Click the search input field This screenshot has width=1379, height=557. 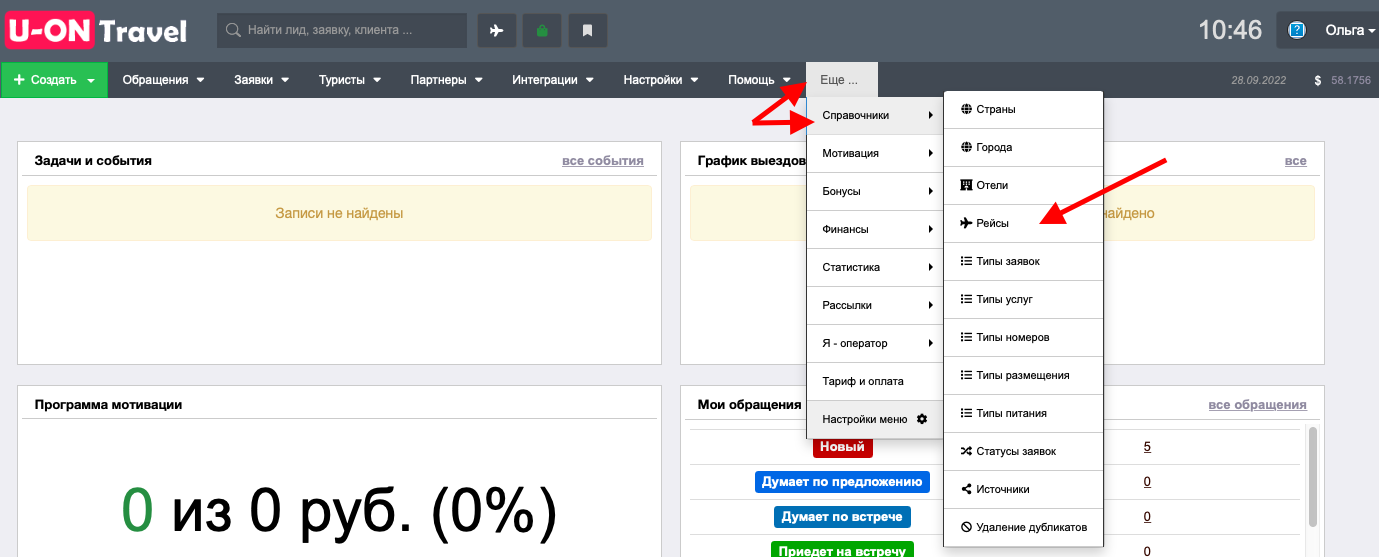[x=342, y=31]
